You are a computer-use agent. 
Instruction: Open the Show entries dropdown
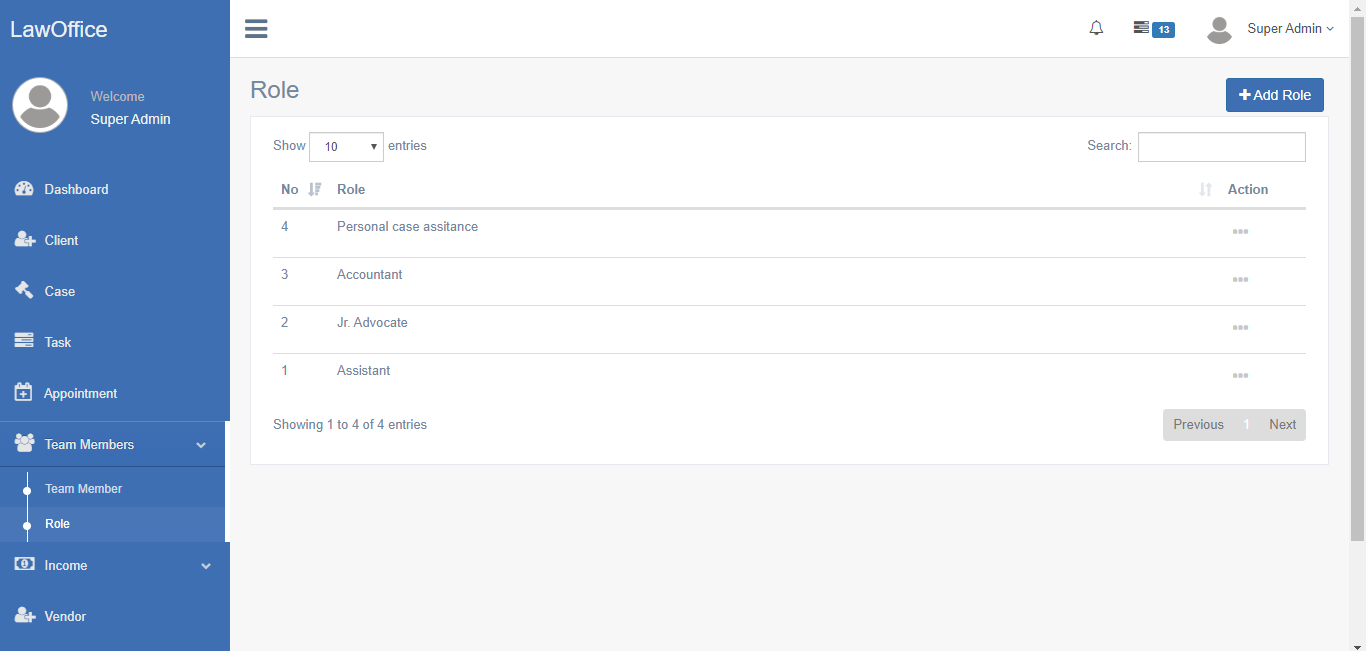coord(346,146)
